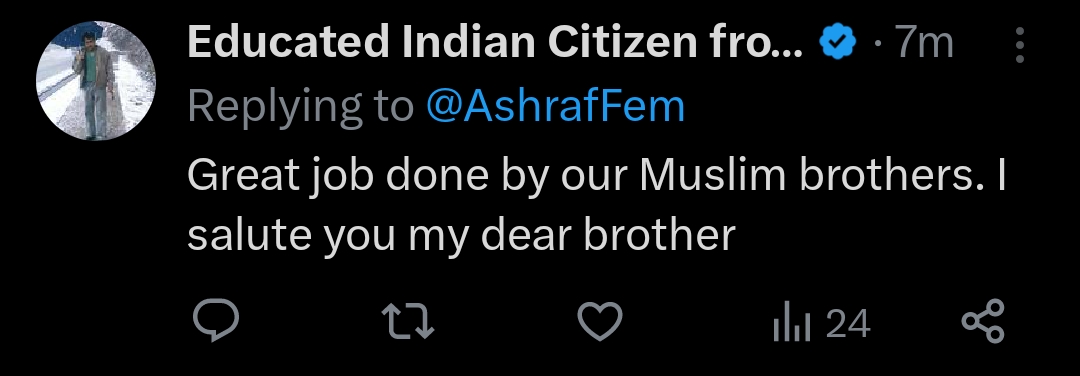
Task: Open the three-dot more options menu
Action: [1020, 45]
